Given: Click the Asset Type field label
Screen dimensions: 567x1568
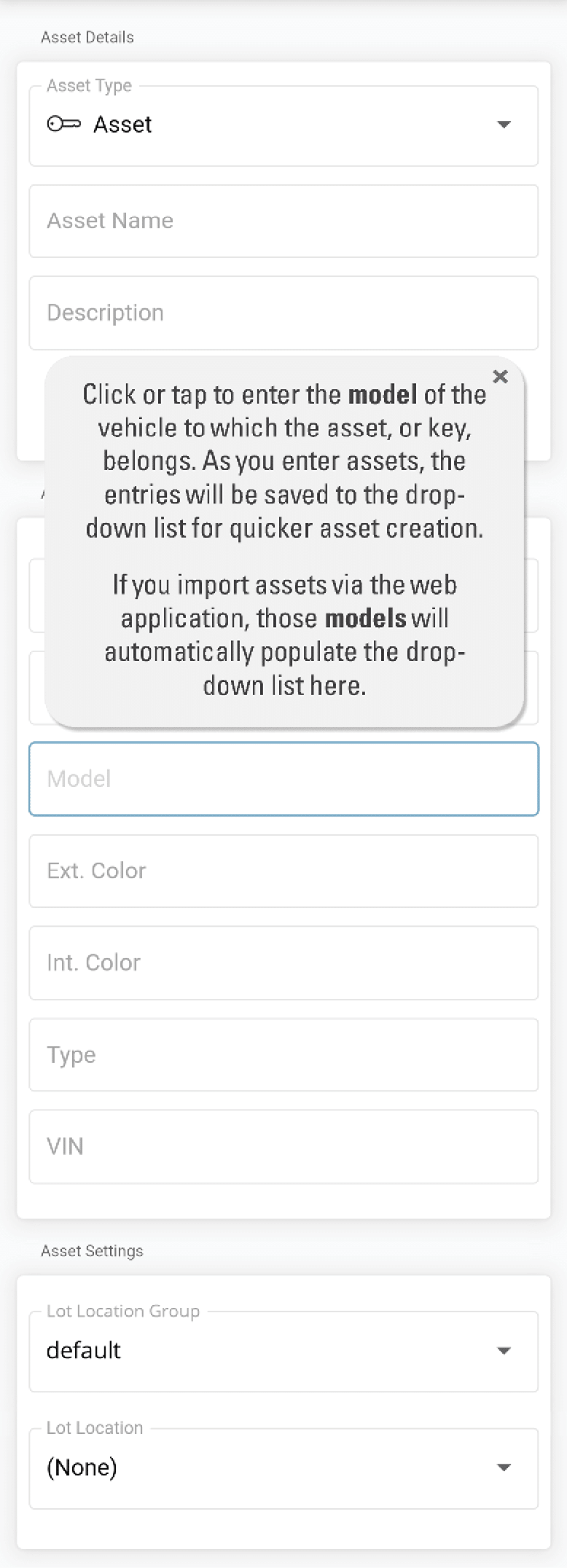Looking at the screenshot, I should point(89,86).
